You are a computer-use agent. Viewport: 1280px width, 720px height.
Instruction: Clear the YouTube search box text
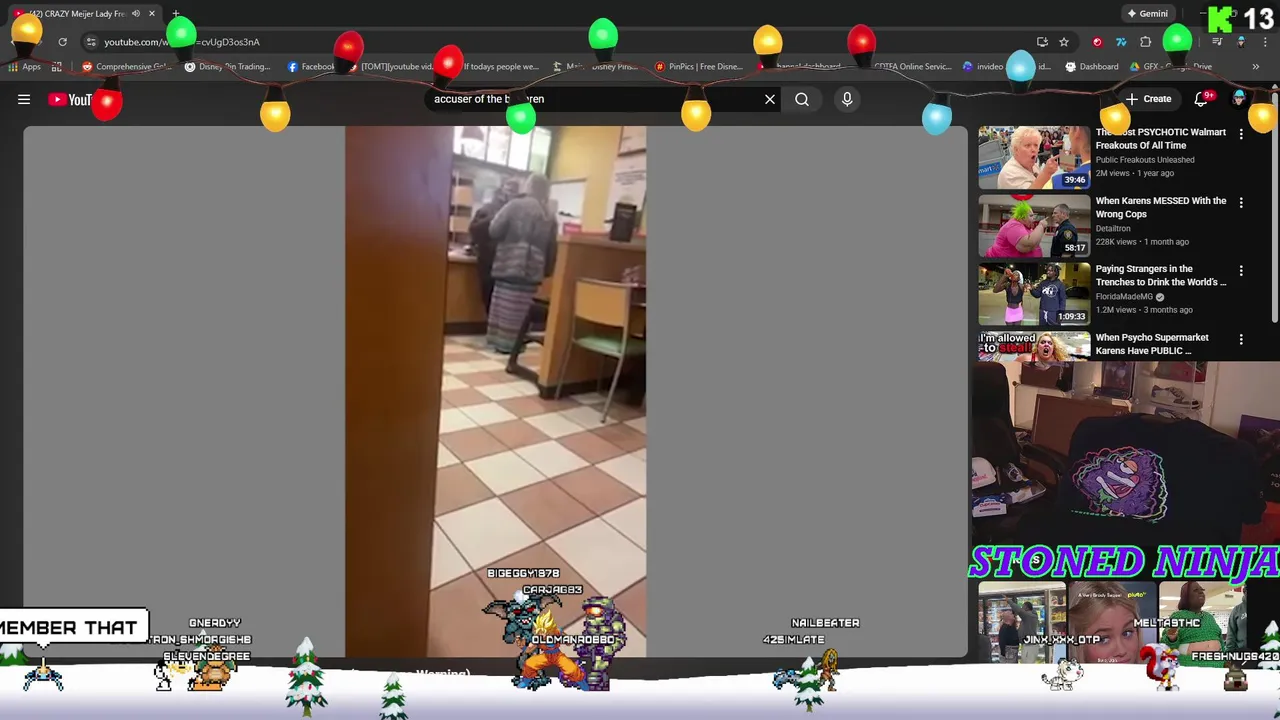[770, 99]
